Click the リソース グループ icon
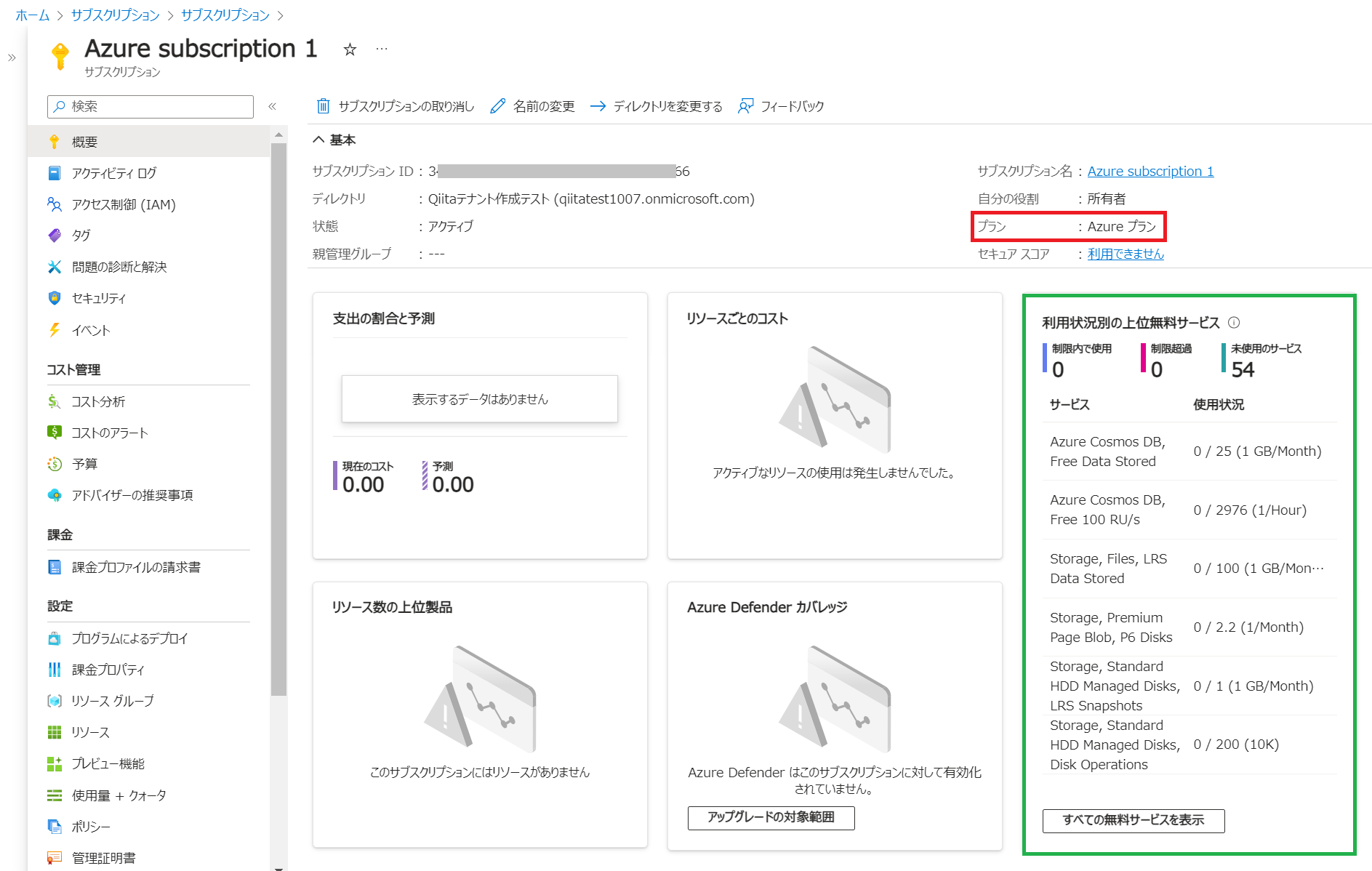 point(55,701)
